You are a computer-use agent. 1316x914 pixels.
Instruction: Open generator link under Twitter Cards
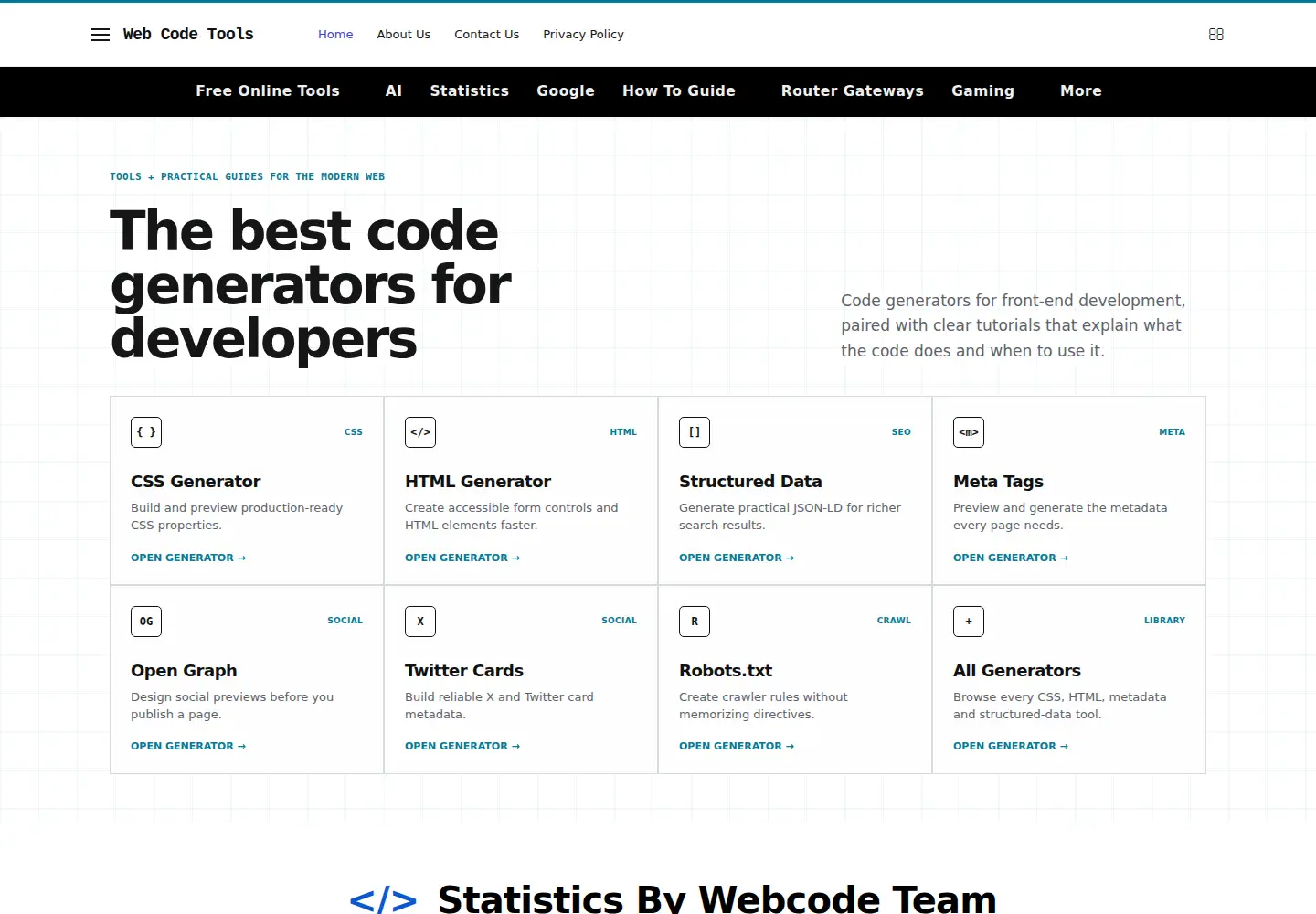pyautogui.click(x=462, y=746)
